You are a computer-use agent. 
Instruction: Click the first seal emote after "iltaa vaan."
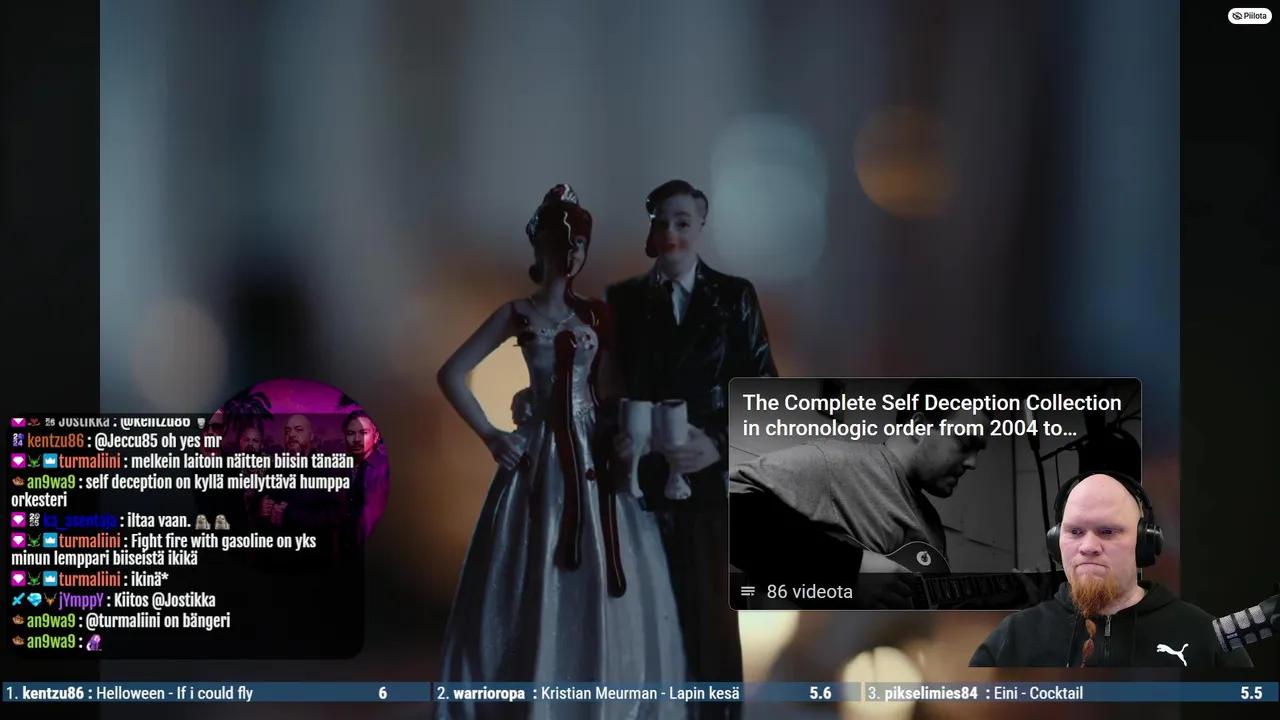coord(203,521)
